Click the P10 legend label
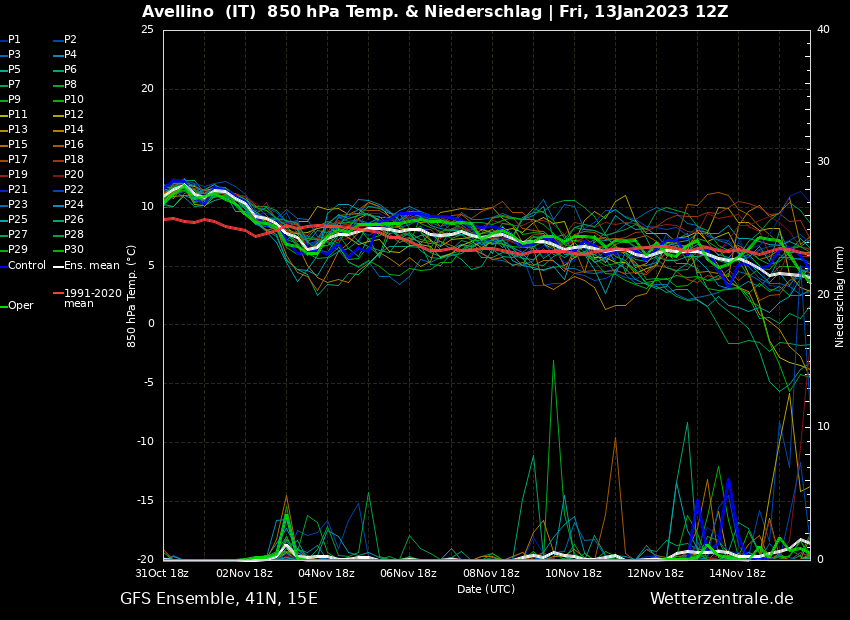 point(74,100)
